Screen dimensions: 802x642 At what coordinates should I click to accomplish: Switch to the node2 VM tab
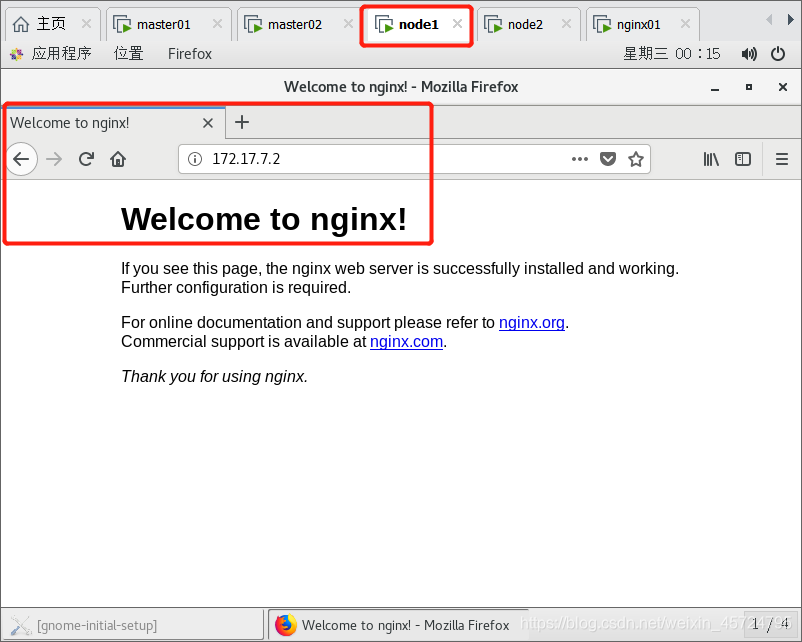(528, 24)
